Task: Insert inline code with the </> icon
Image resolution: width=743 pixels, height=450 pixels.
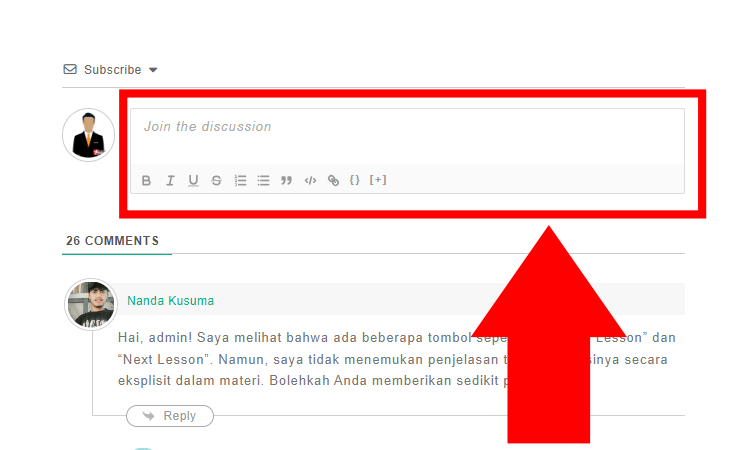Action: [310, 181]
